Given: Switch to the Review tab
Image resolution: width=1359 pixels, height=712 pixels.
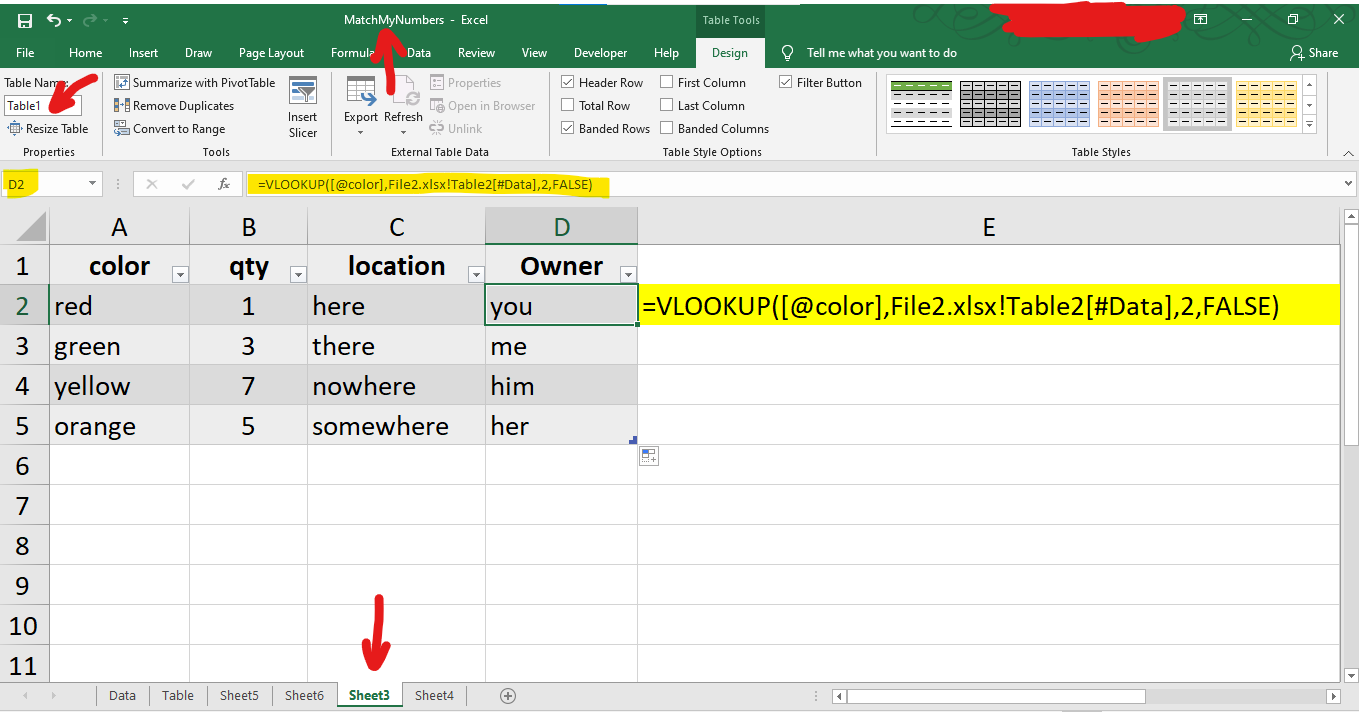Looking at the screenshot, I should click(476, 53).
